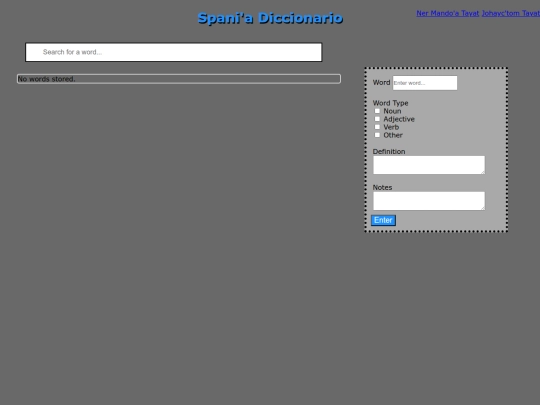Click the 'Word' label beside the input

pos(381,83)
